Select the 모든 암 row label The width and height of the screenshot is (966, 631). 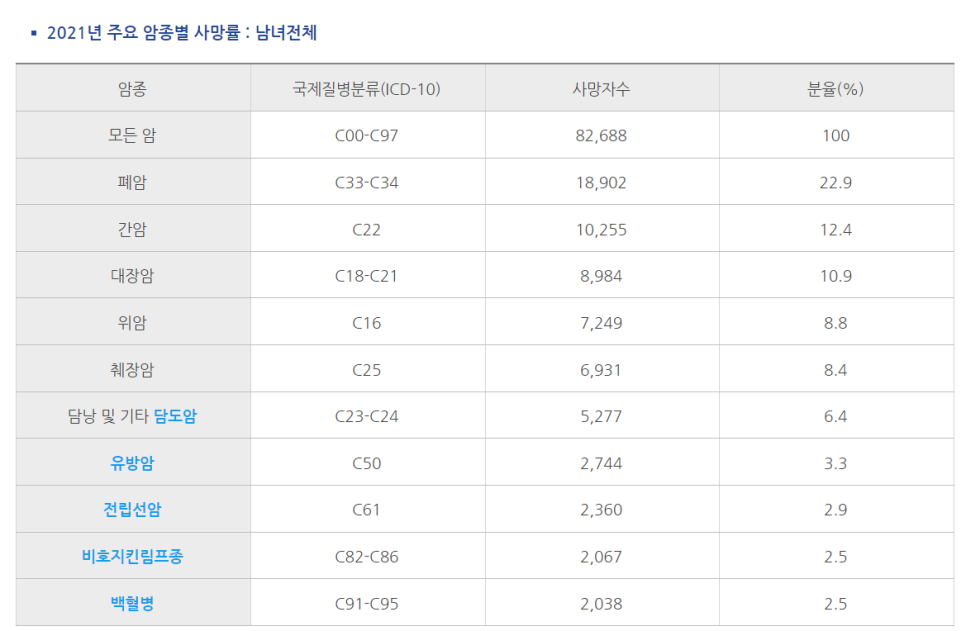132,135
